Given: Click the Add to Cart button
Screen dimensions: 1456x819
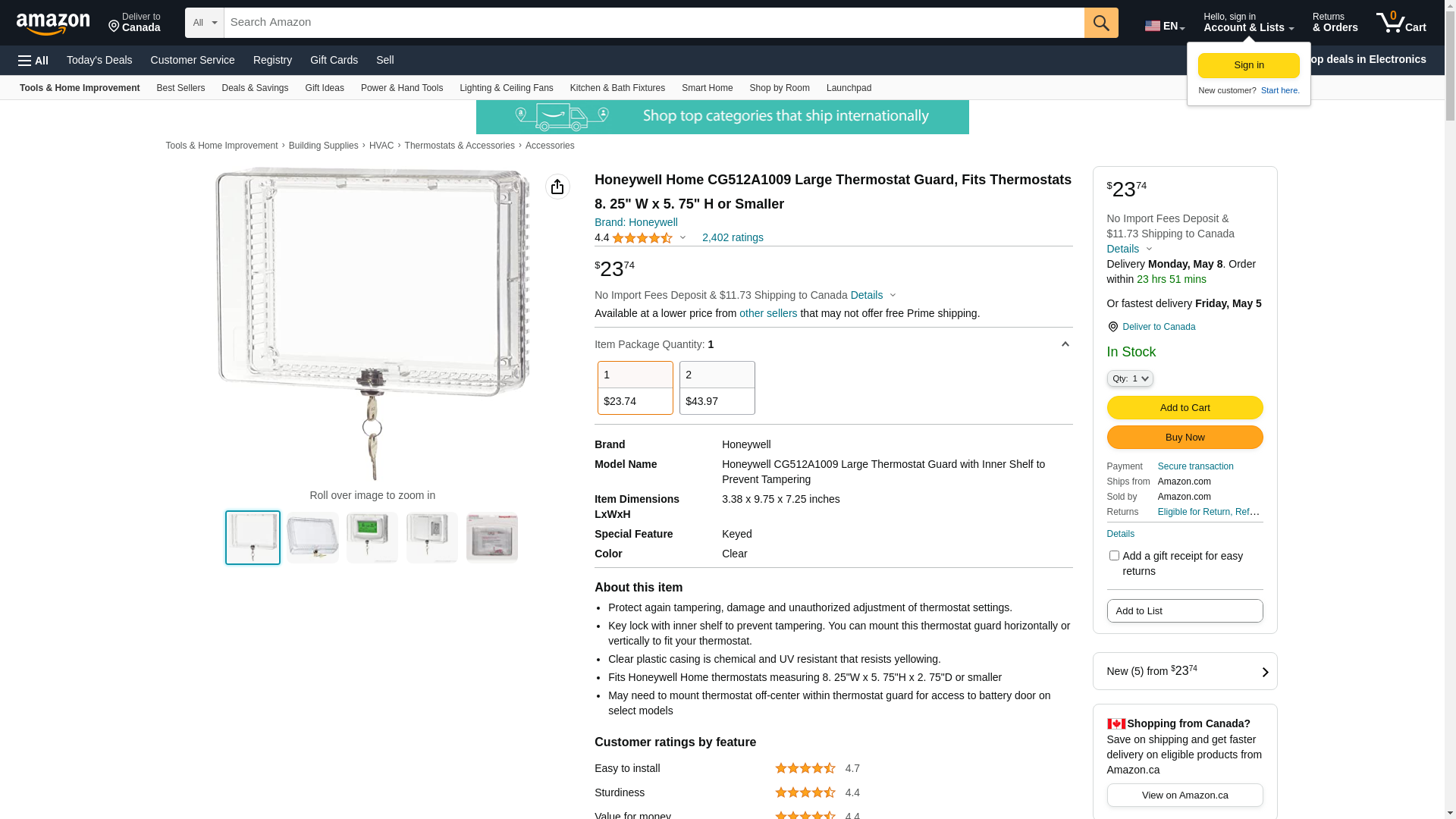Looking at the screenshot, I should [x=1185, y=408].
